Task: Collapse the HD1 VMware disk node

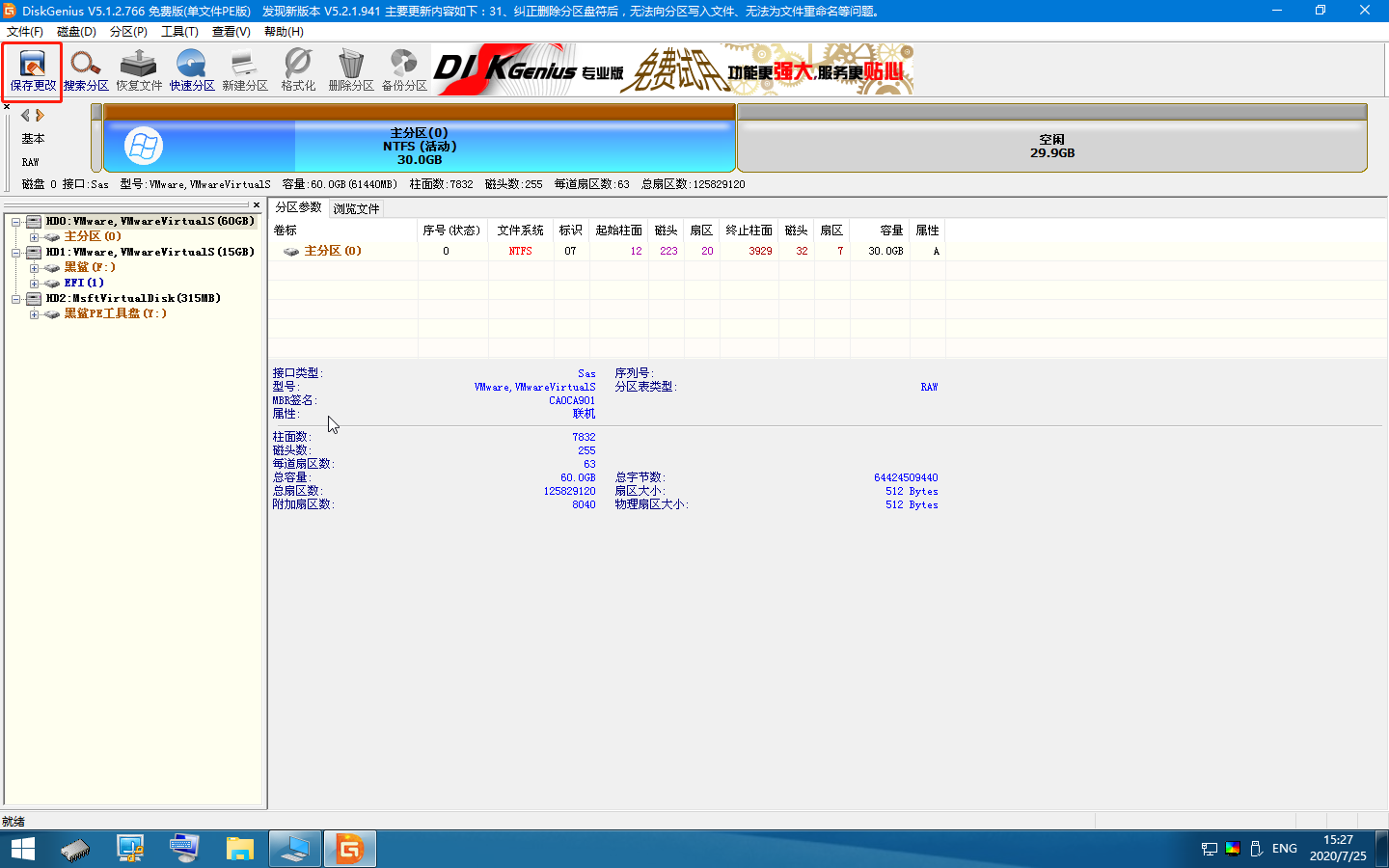Action: 16,253
